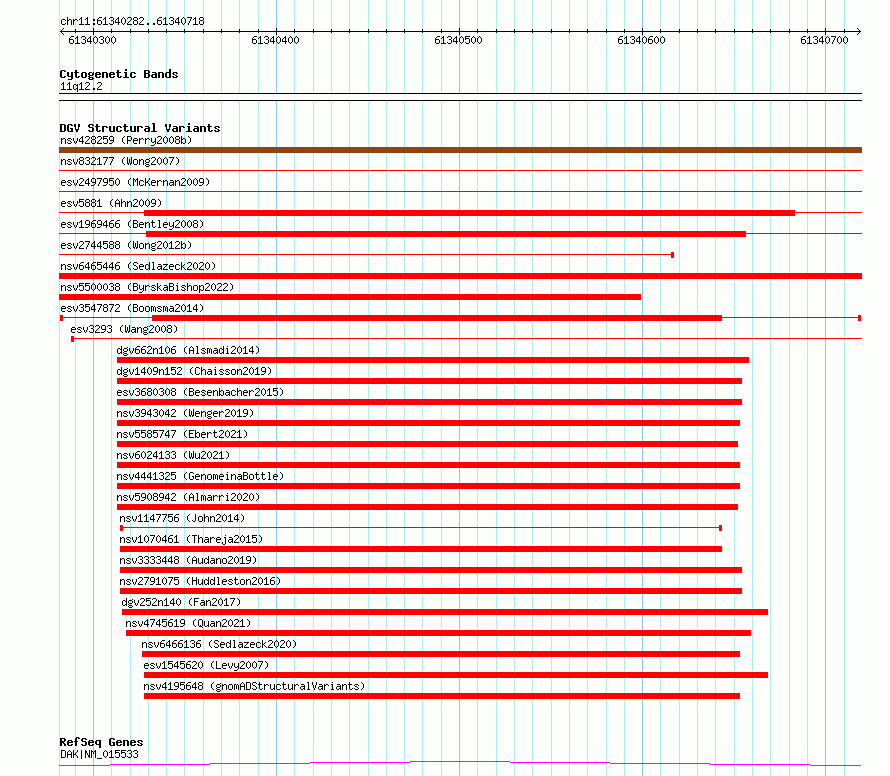This screenshot has width=890, height=776.
Task: Click ruler position label 61340400
Action: tap(275, 40)
